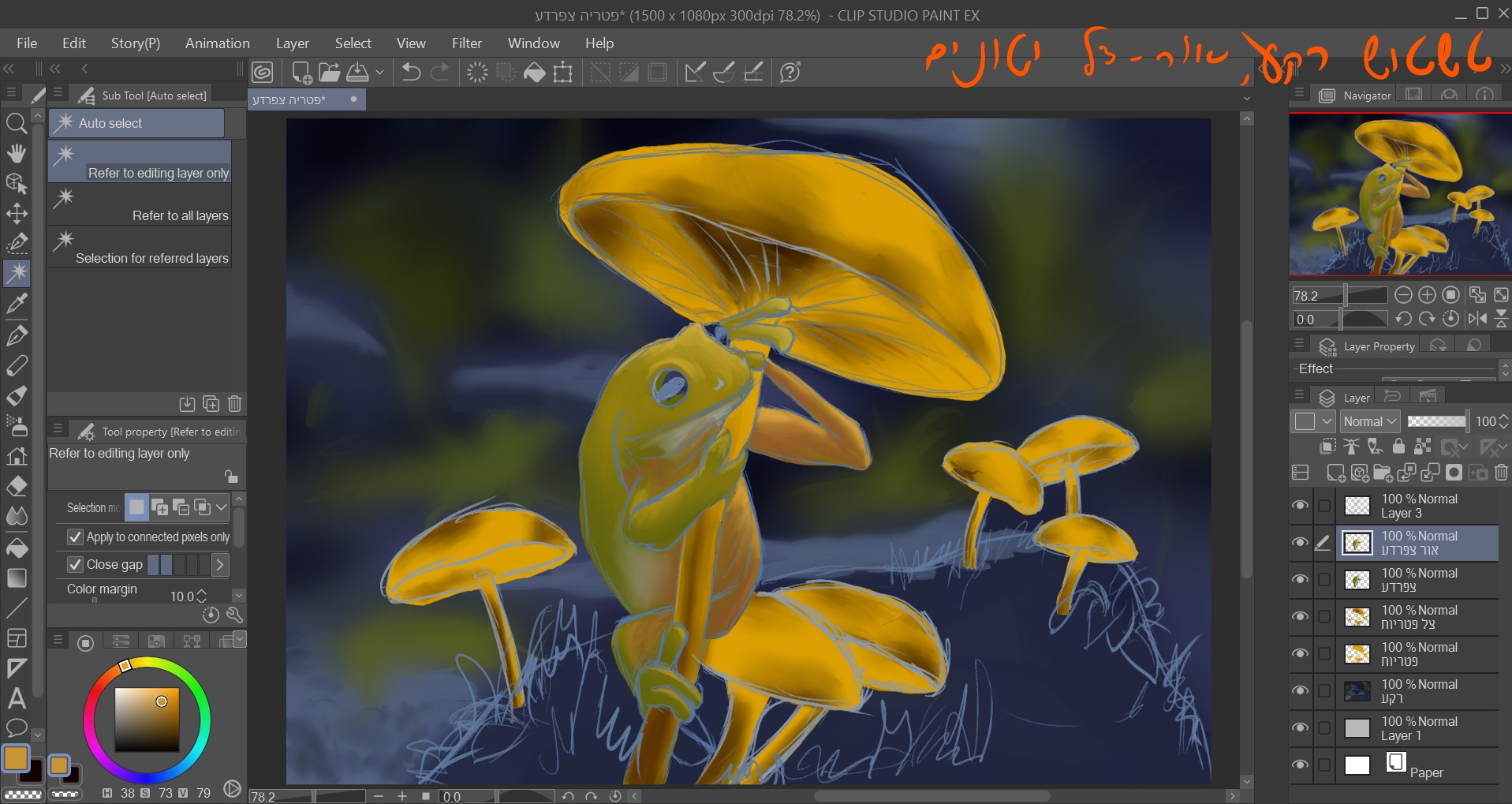
Task: Expand the Color margin settings arrow
Action: click(x=238, y=596)
